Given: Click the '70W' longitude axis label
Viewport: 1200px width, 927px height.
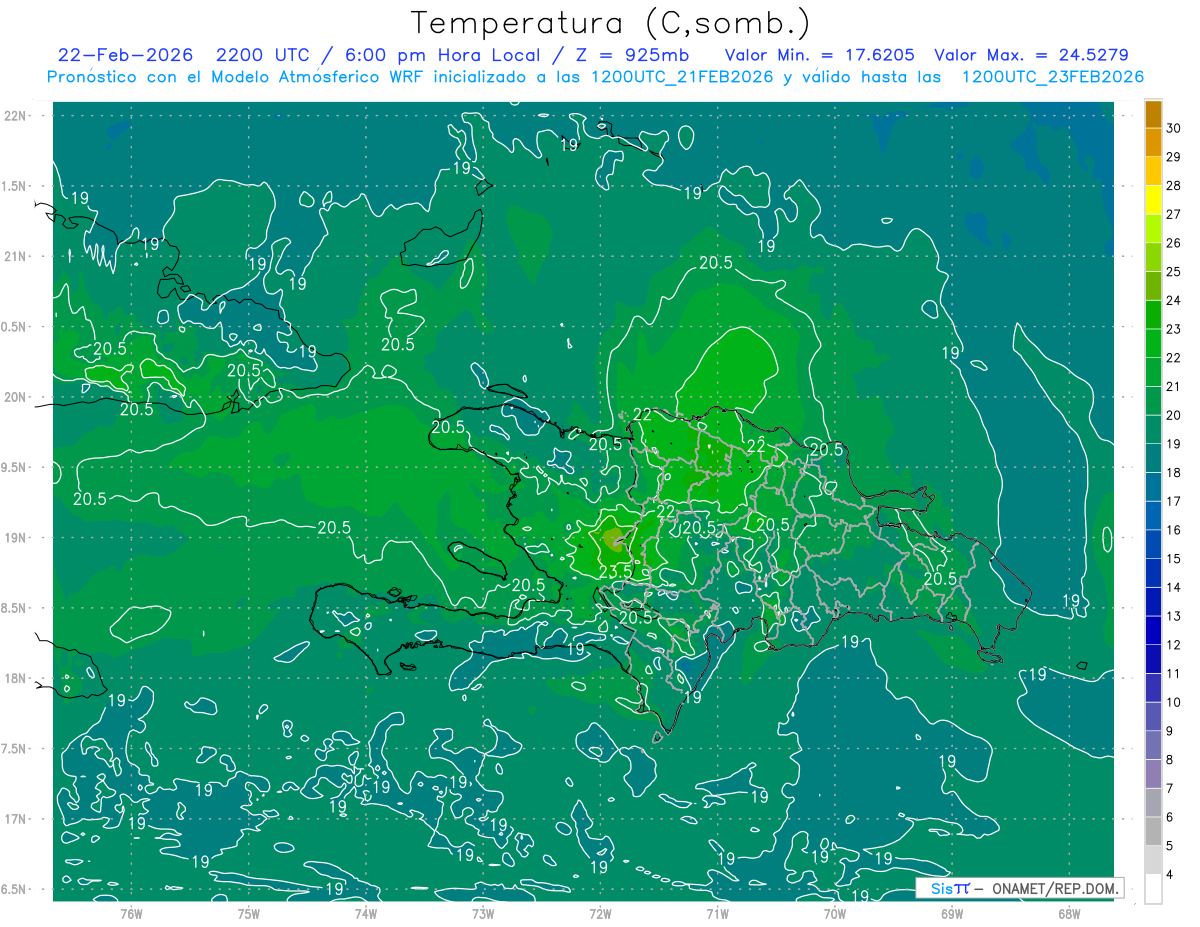Looking at the screenshot, I should tap(835, 914).
